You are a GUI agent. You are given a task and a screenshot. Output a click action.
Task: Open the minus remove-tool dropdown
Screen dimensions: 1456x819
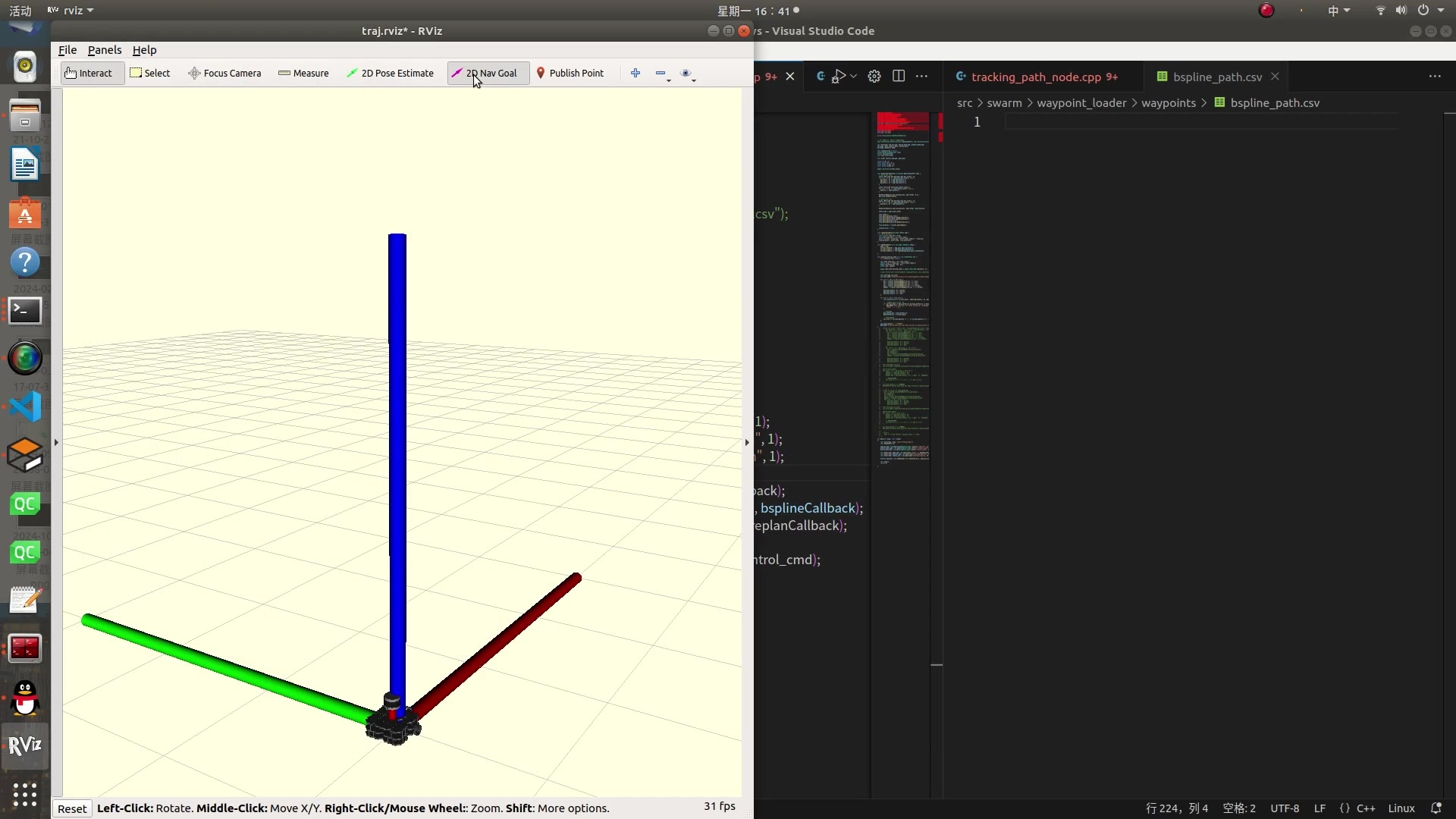point(663,74)
